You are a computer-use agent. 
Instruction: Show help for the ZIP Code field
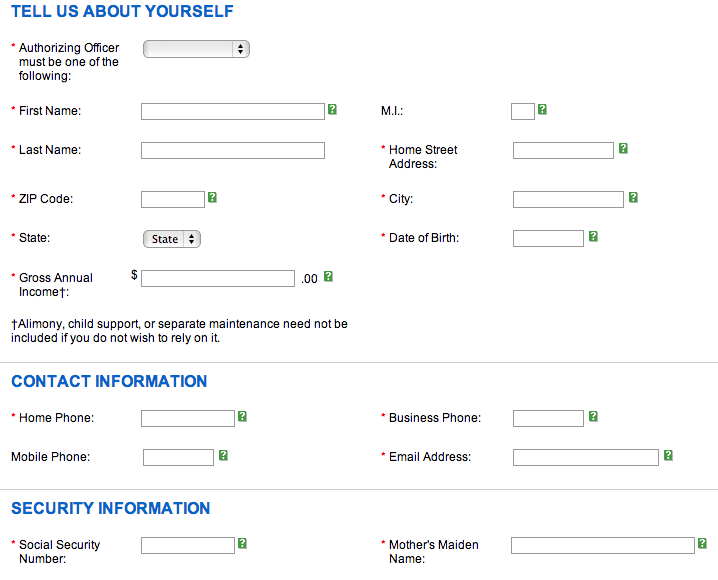(212, 197)
